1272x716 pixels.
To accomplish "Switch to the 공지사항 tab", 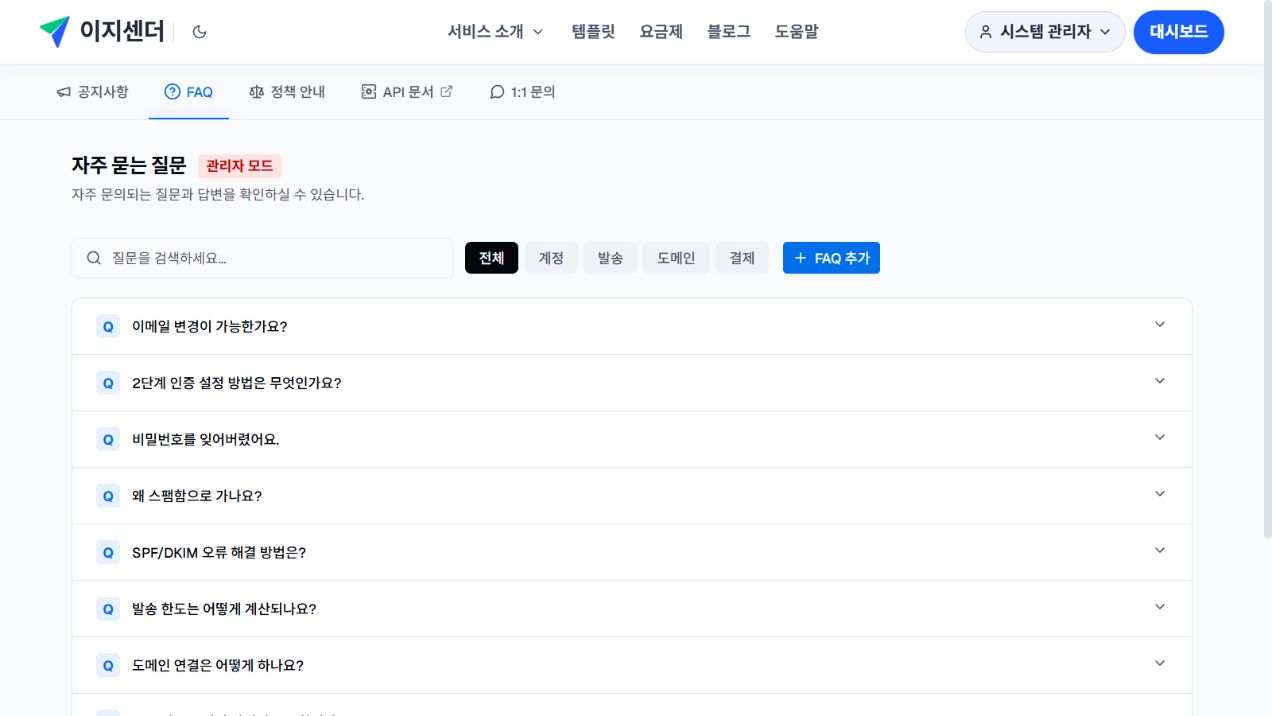I will tap(92, 92).
